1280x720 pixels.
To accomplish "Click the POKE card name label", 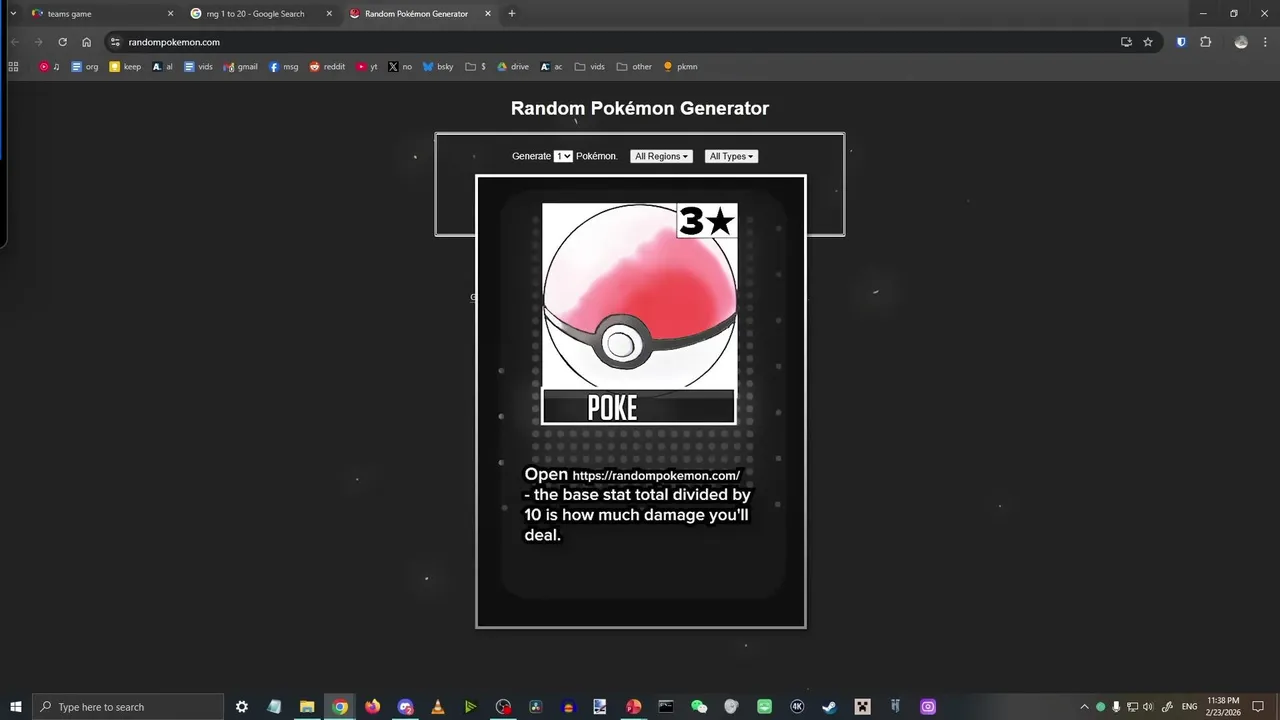I will coord(611,408).
